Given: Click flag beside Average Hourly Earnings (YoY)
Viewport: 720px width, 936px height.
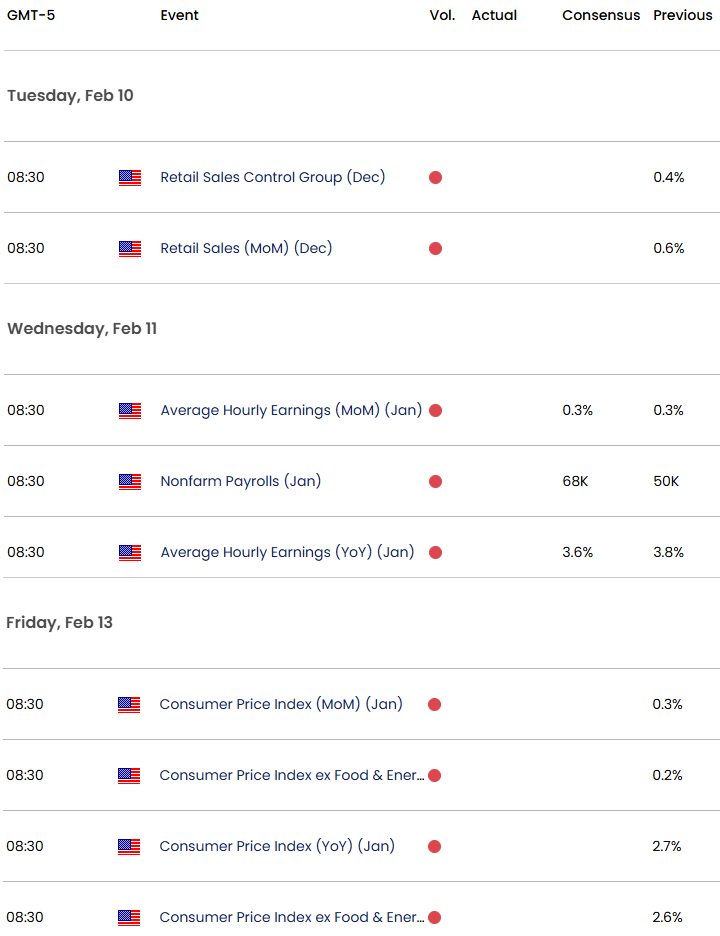Looking at the screenshot, I should click(130, 553).
